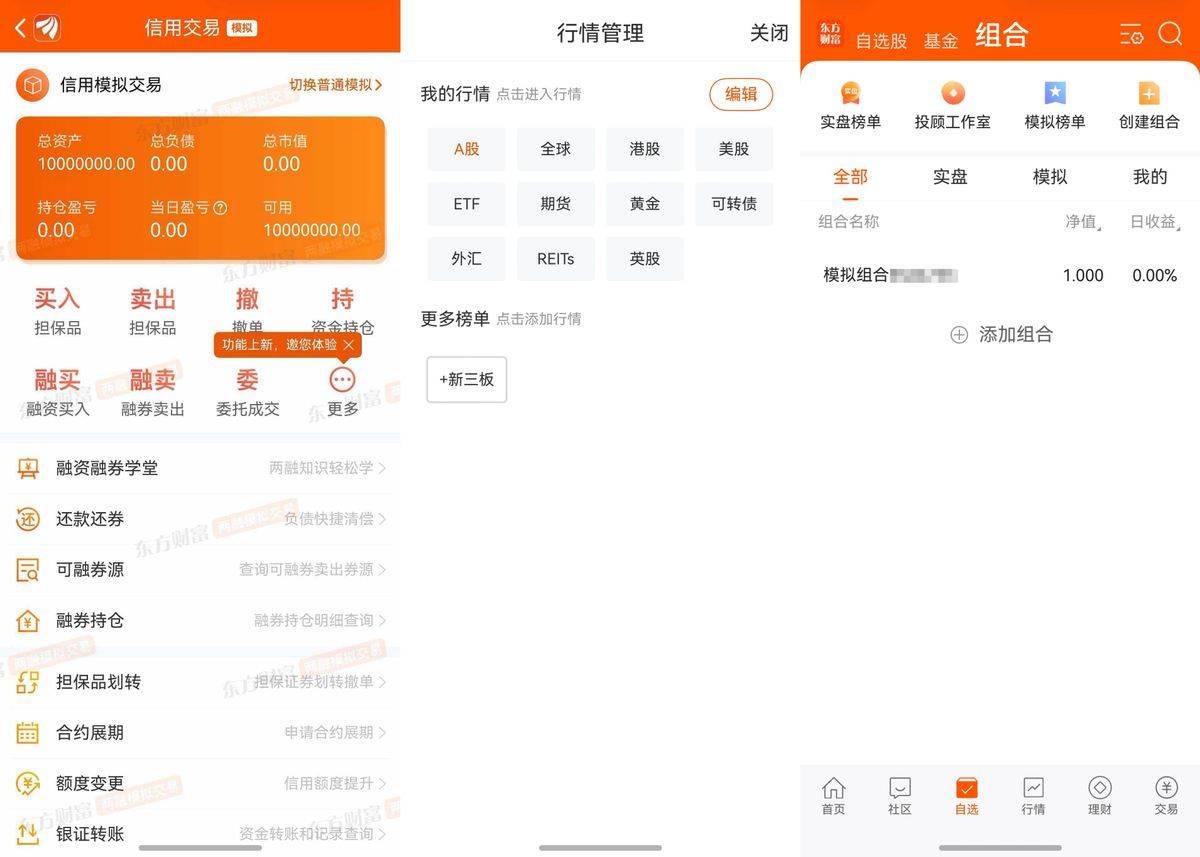
Task: Show help for 当日盈亏 question mark
Action: pyautogui.click(x=220, y=208)
